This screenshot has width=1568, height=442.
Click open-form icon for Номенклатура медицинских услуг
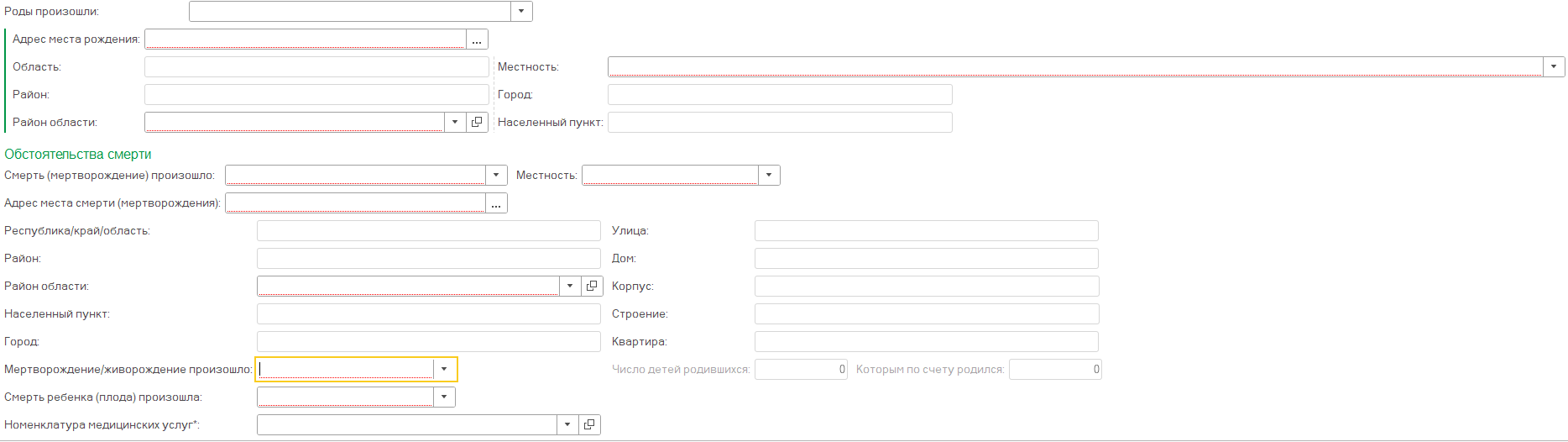click(x=589, y=425)
